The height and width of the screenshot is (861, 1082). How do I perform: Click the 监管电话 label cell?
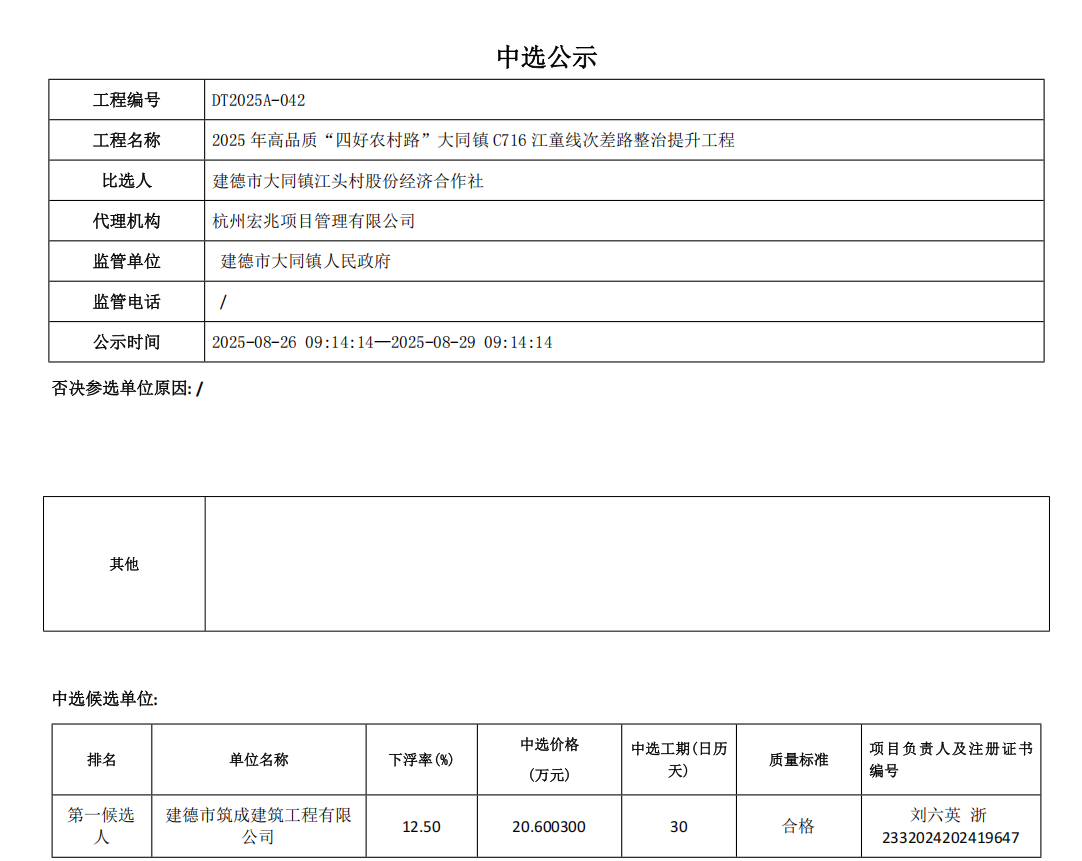[x=126, y=302]
